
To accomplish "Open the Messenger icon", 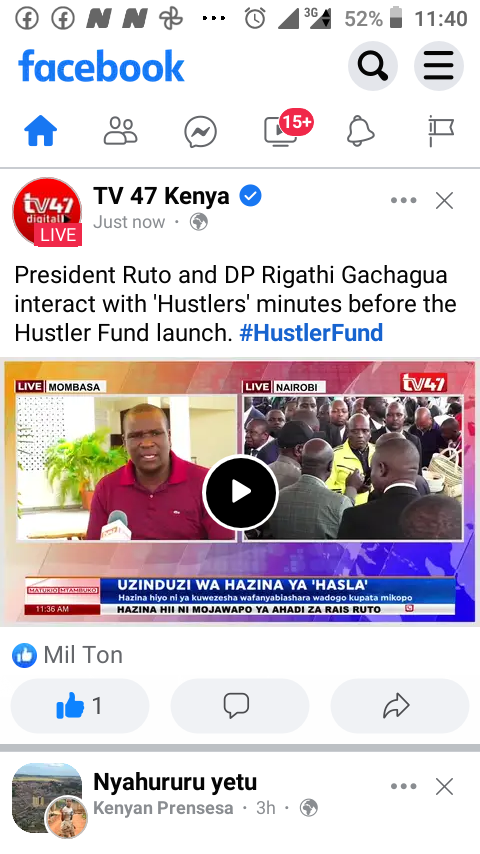I will click(200, 131).
